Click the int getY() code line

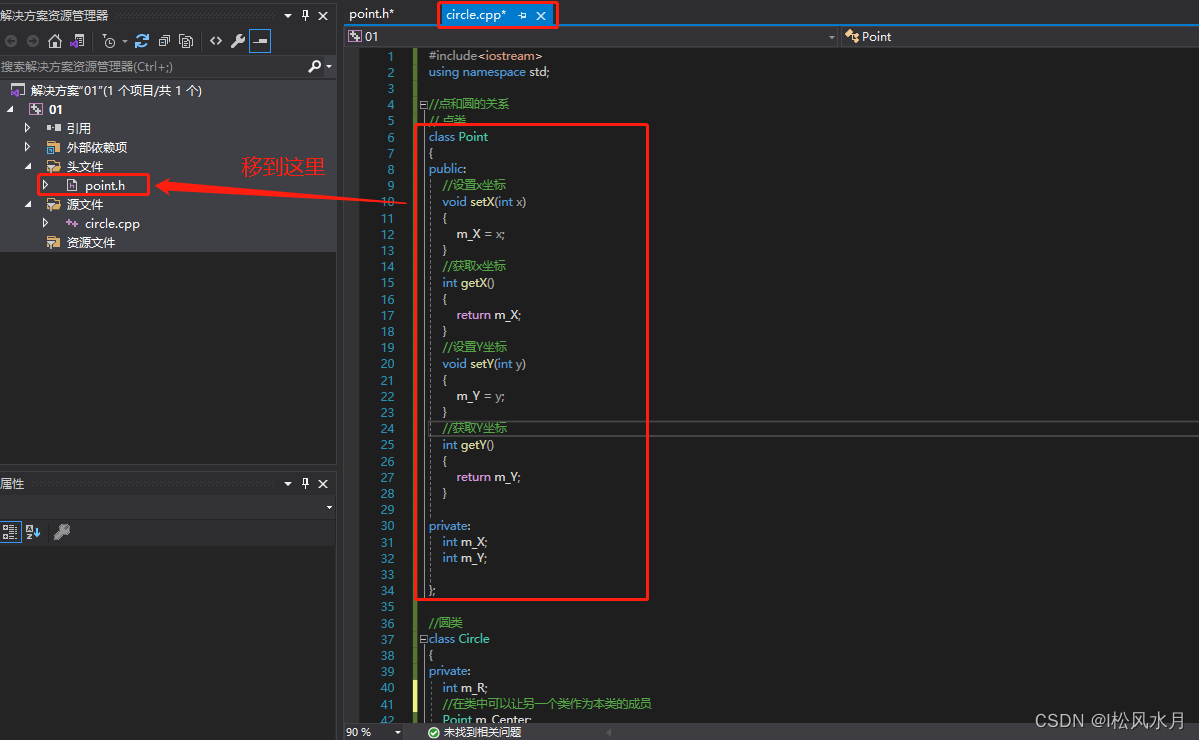coord(468,445)
